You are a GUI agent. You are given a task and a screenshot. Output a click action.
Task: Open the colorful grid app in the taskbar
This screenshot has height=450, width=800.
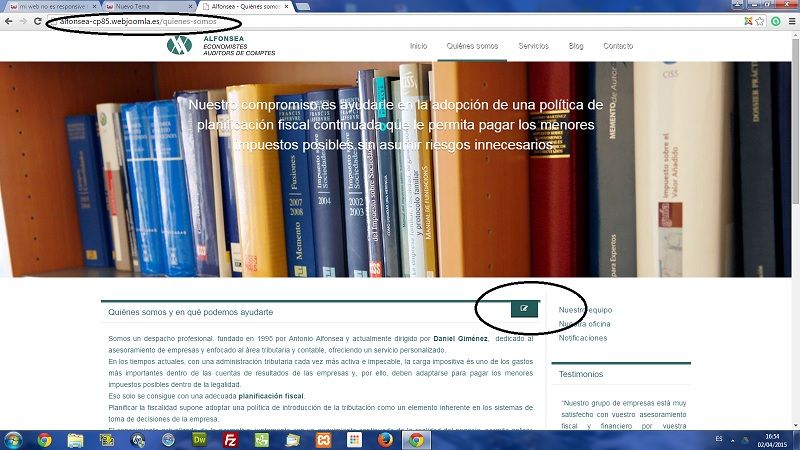click(354, 440)
